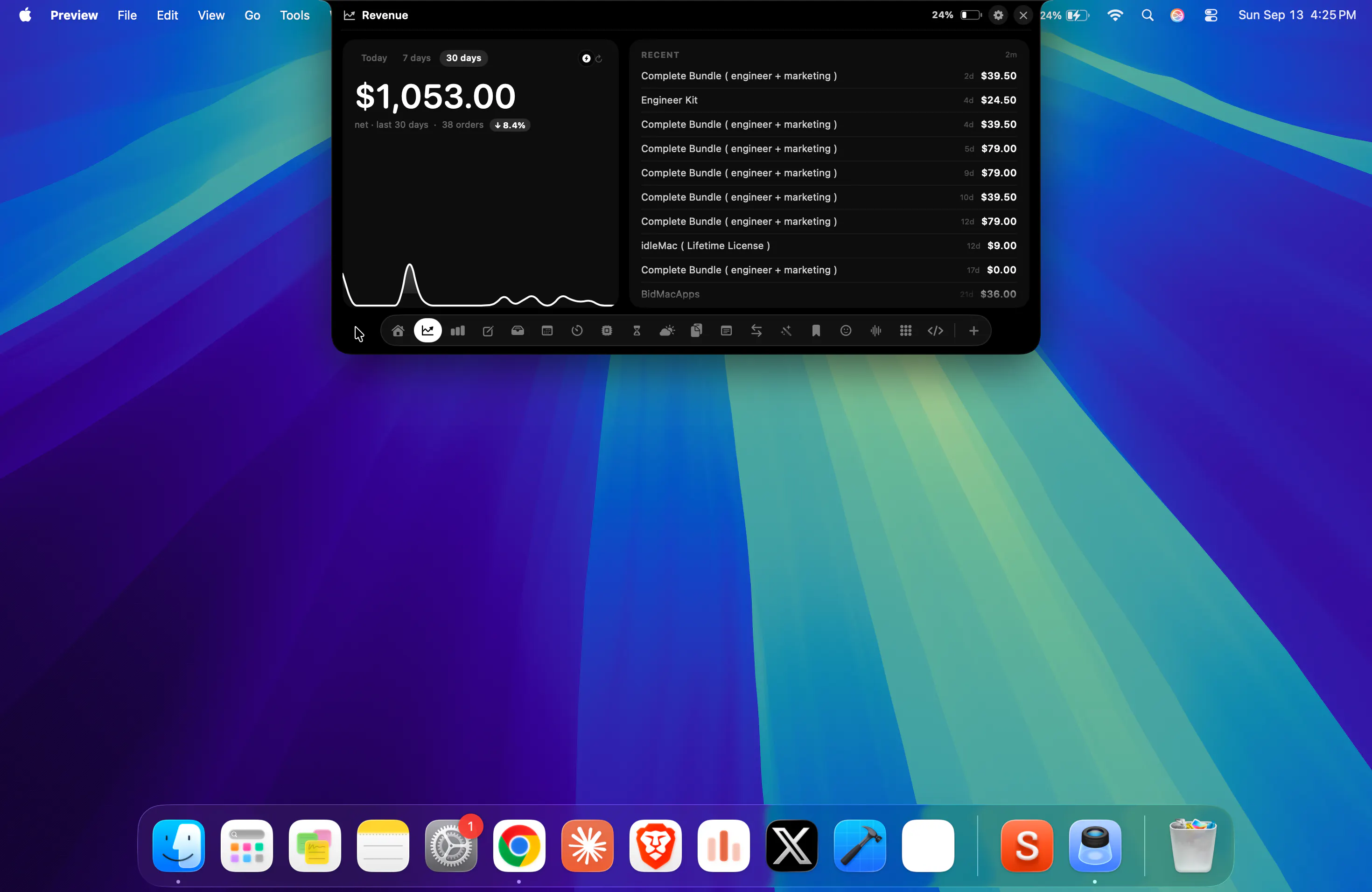Viewport: 1372px width, 892px height.
Task: Launch Google Chrome from the Dock
Action: pos(519,845)
